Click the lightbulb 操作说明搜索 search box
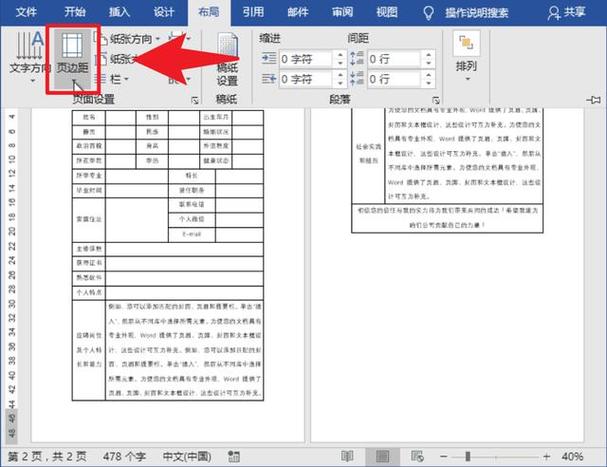607x467 pixels. 466,13
